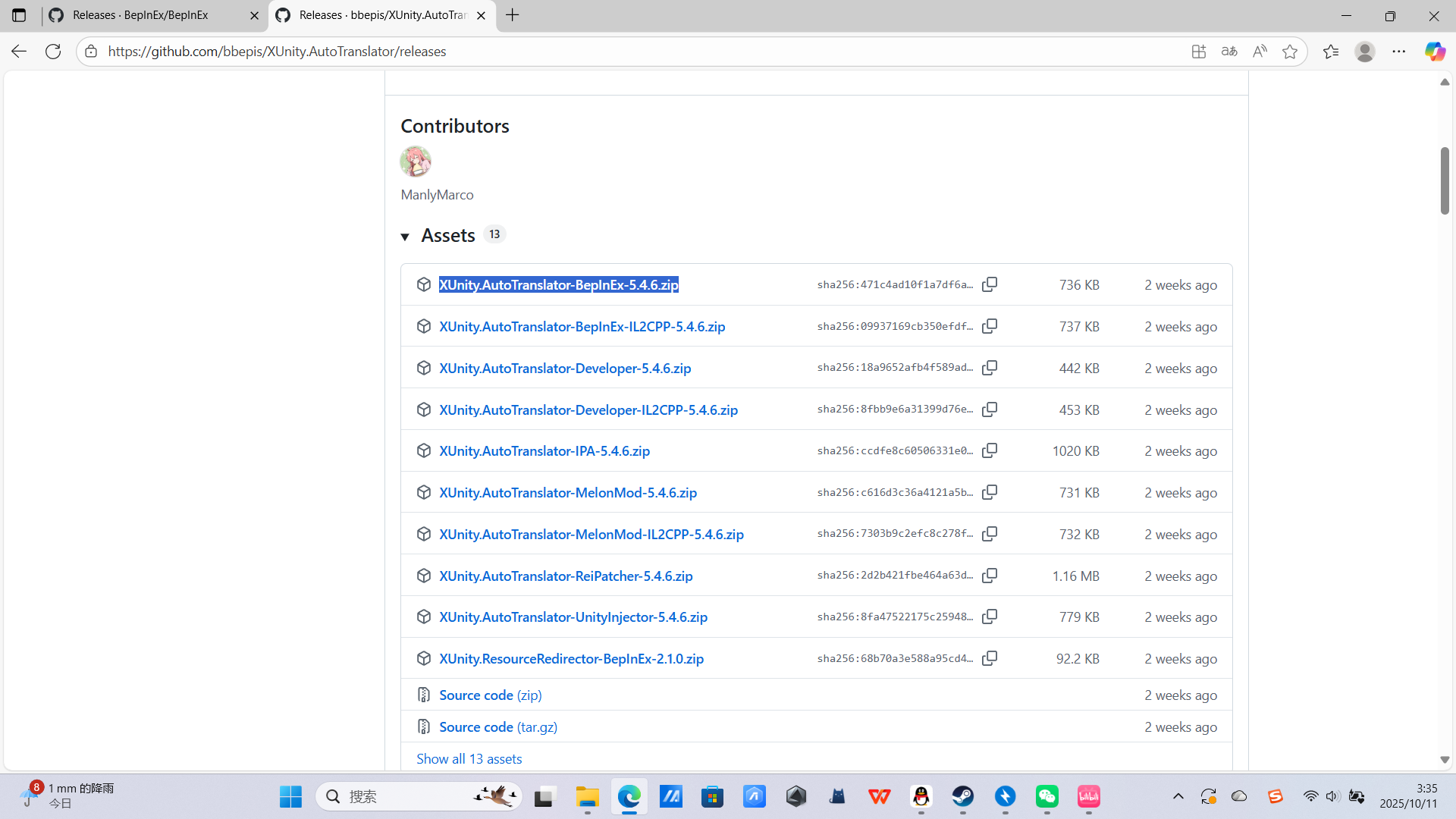Viewport: 1456px width, 819px height.
Task: Expand hidden system tray icons chevron
Action: [1178, 796]
